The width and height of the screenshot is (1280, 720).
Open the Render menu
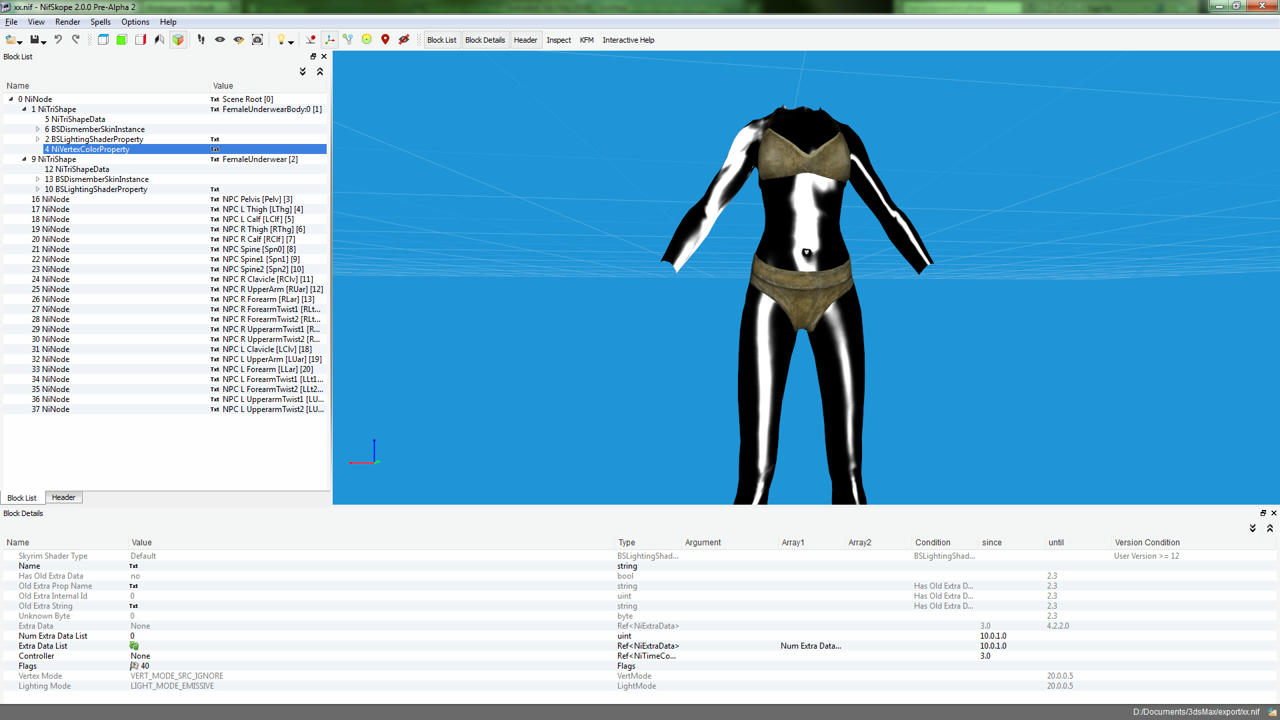pyautogui.click(x=67, y=22)
